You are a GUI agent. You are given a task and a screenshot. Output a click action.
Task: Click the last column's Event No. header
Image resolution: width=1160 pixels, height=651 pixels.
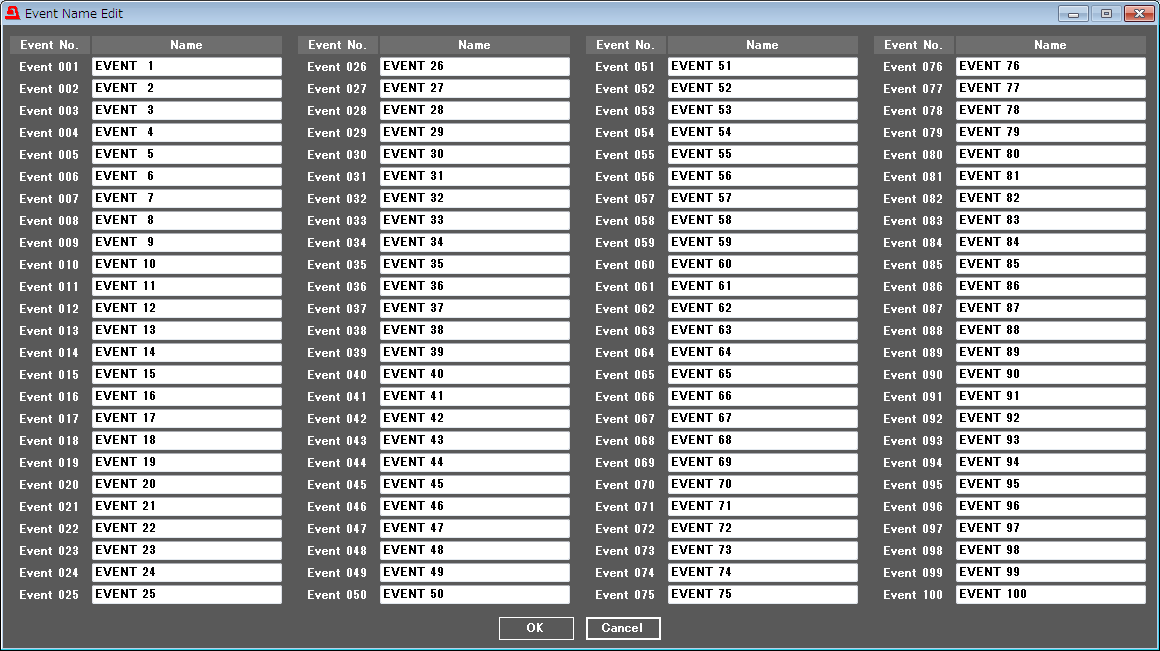coord(913,45)
